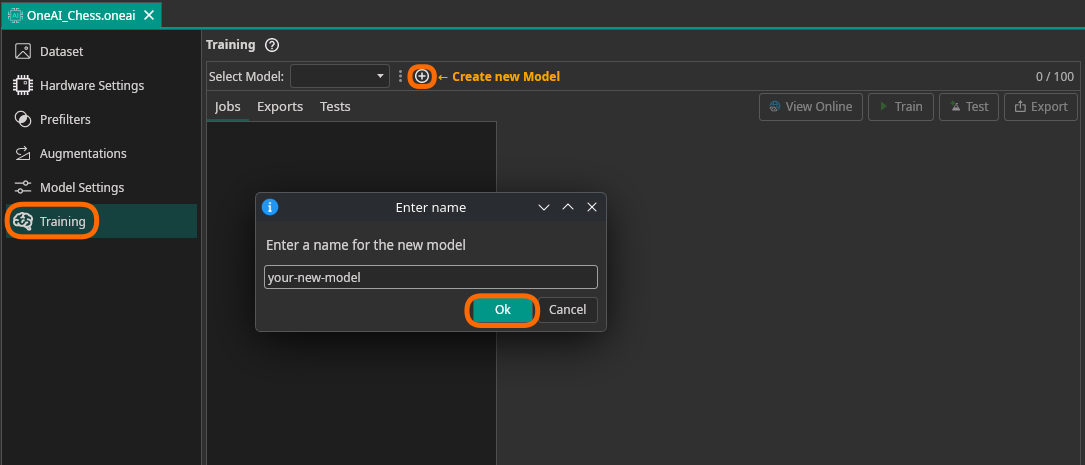Viewport: 1085px width, 465px height.
Task: Click the Augmentations icon in sidebar
Action: [x=23, y=153]
